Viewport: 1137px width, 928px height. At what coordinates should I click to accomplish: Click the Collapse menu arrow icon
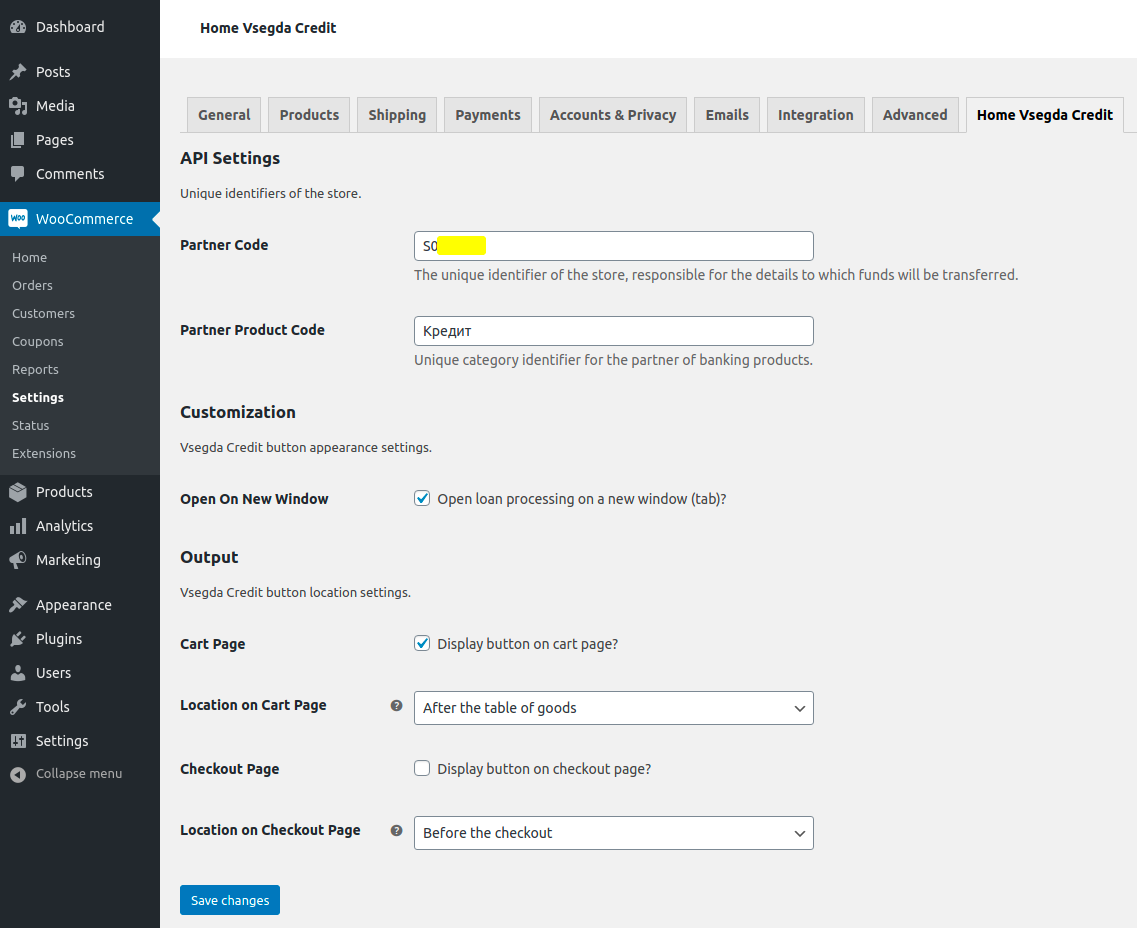pyautogui.click(x=18, y=774)
